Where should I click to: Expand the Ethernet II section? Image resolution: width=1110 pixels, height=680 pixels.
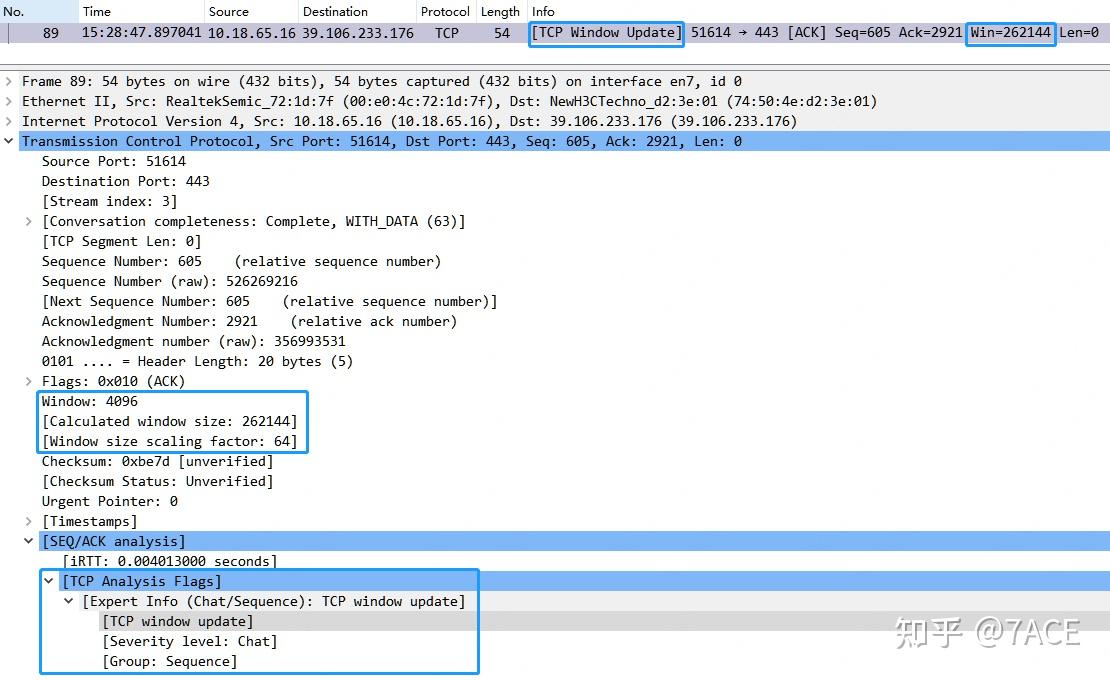coord(8,101)
